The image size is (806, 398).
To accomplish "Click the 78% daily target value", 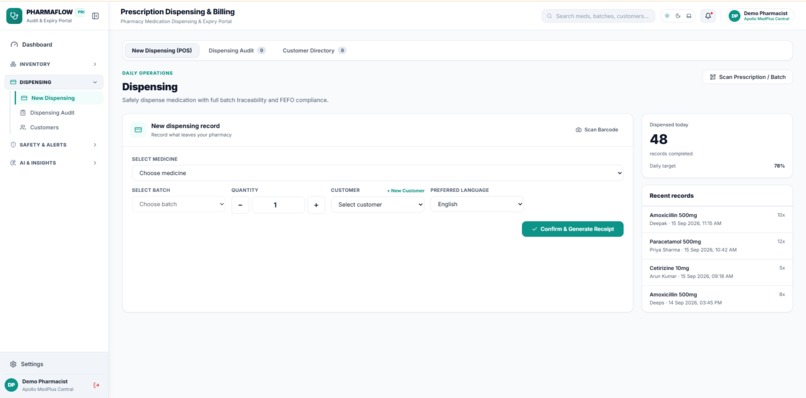I will pos(779,166).
